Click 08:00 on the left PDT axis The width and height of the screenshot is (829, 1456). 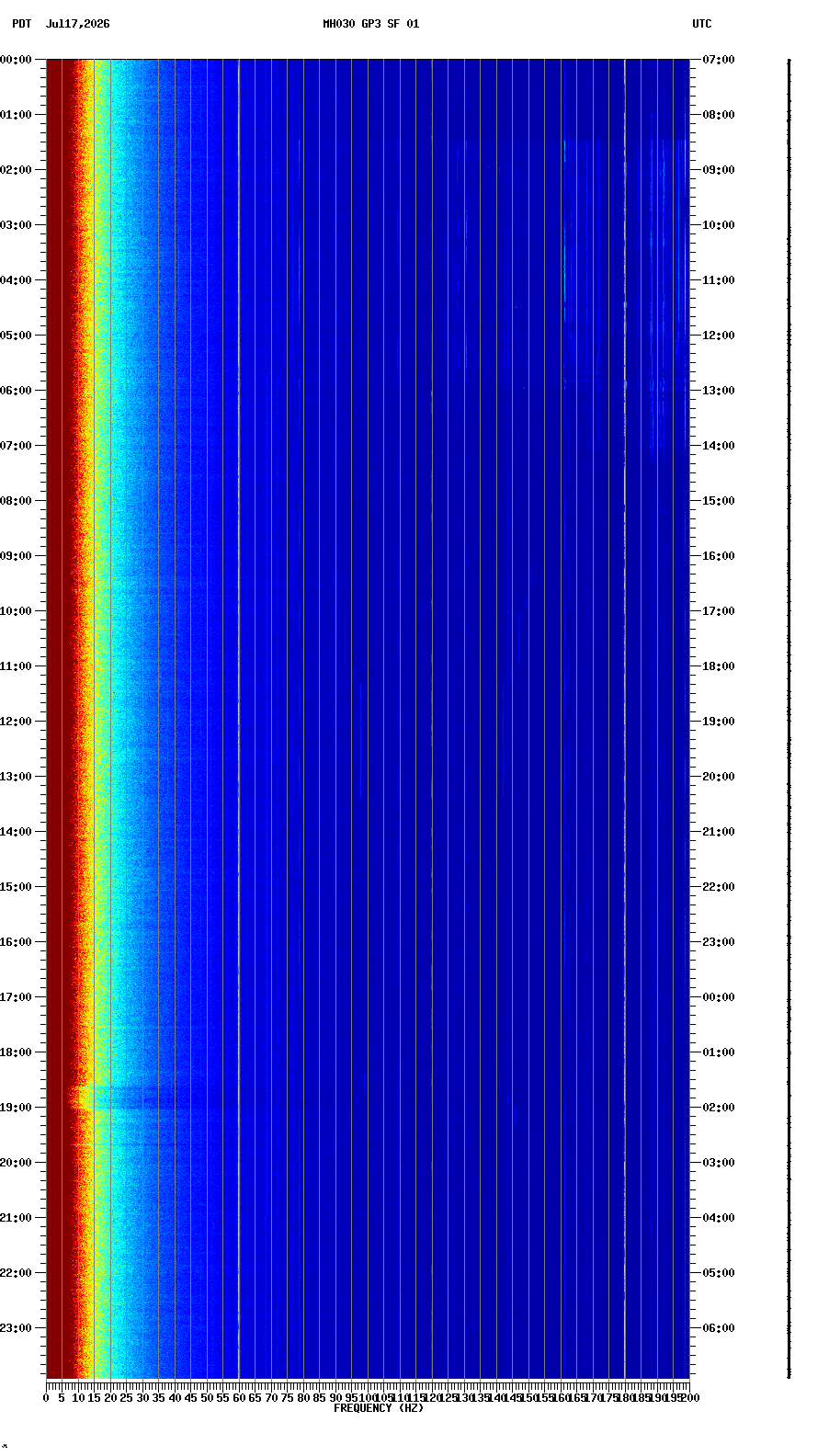pyautogui.click(x=16, y=501)
